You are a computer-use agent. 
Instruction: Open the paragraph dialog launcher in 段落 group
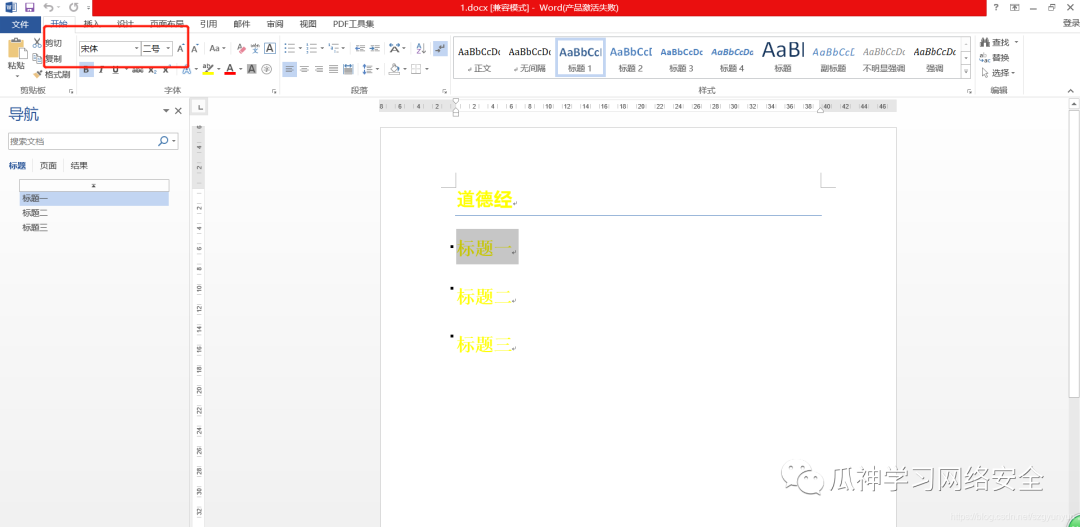pos(444,91)
